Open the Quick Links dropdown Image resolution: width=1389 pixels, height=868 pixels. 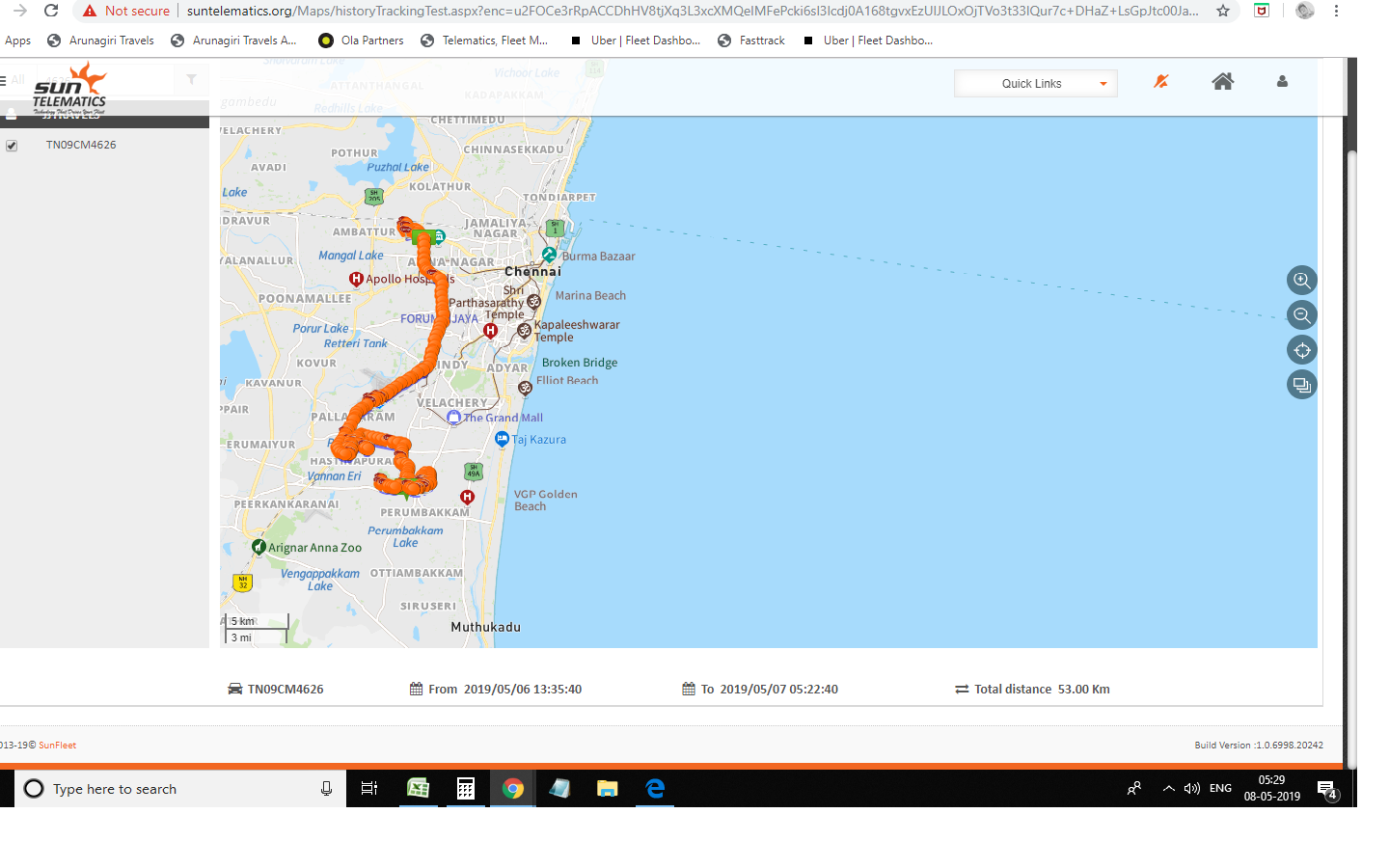pyautogui.click(x=1036, y=84)
